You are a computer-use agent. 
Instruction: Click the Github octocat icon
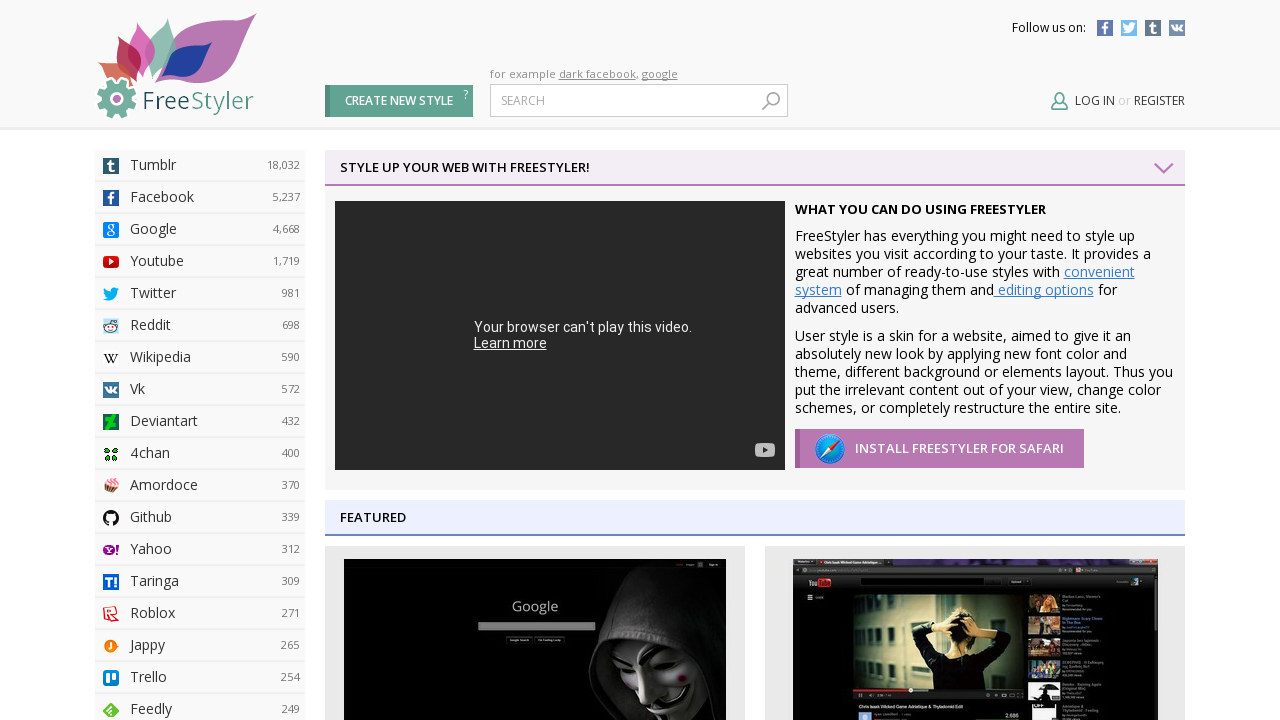[111, 518]
